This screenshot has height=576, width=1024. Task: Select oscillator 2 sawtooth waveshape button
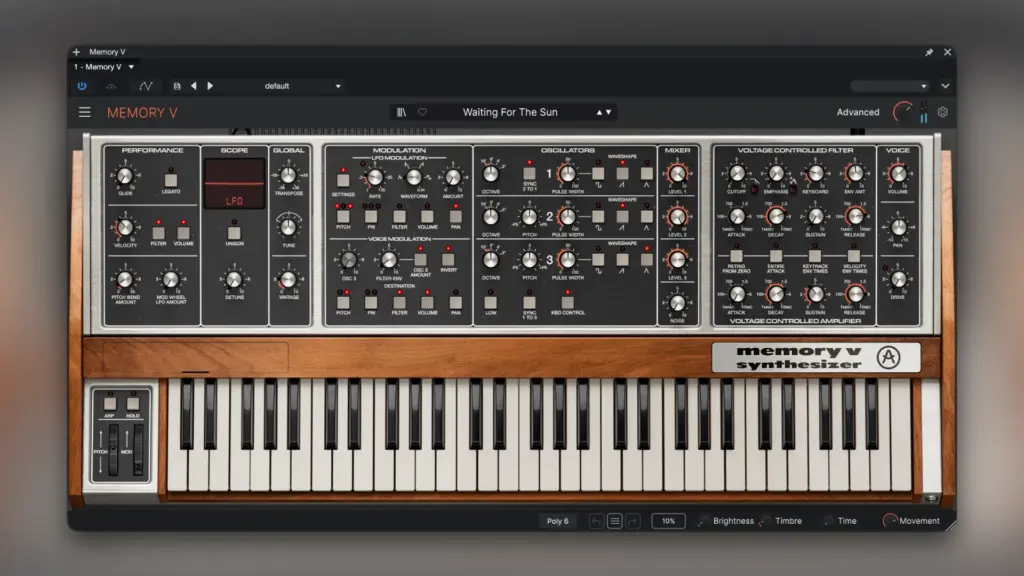622,217
